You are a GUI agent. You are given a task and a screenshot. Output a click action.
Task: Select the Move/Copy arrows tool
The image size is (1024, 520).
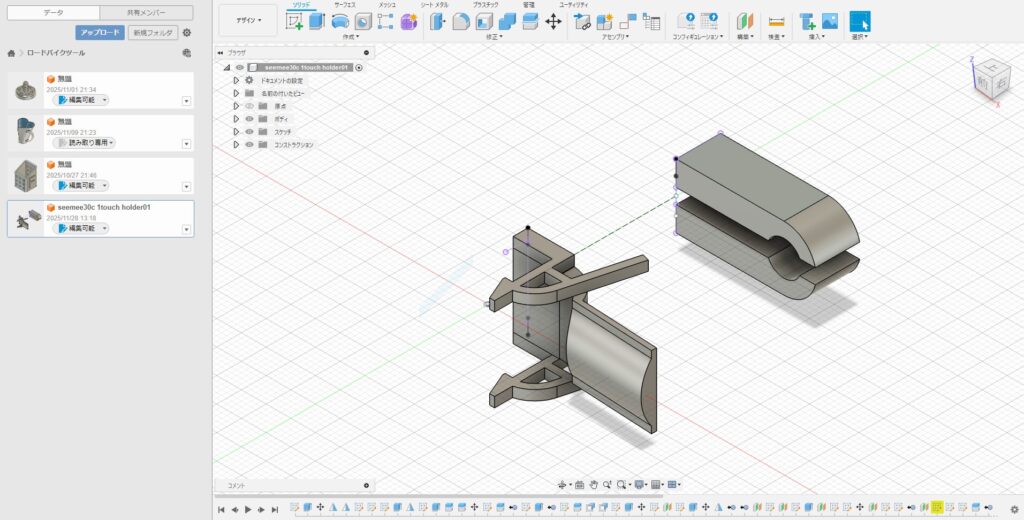(x=553, y=21)
